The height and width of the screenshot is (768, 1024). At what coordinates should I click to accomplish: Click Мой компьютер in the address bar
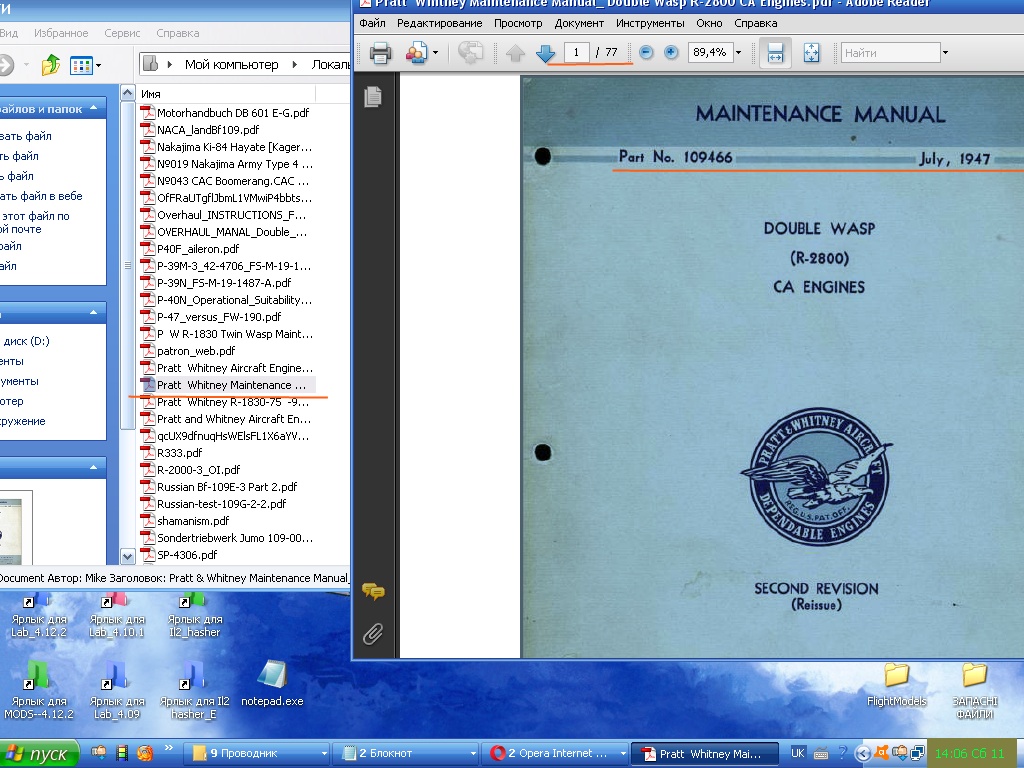pos(231,65)
